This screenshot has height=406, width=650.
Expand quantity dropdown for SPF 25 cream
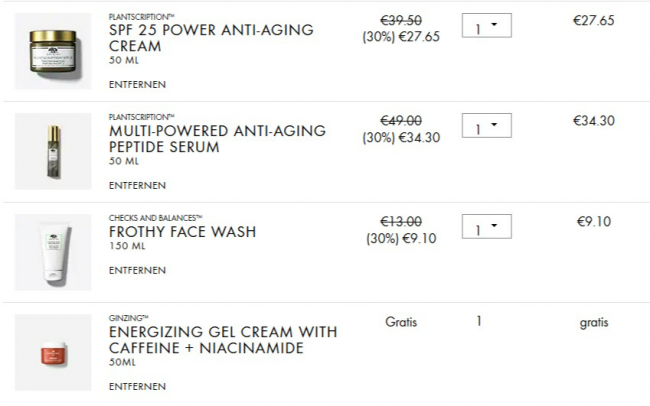[x=487, y=27]
